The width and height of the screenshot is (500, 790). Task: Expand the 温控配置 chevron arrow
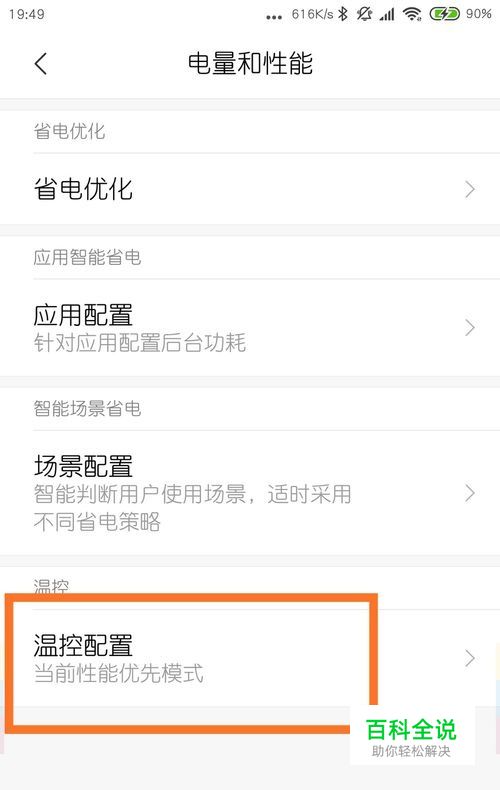click(x=470, y=658)
